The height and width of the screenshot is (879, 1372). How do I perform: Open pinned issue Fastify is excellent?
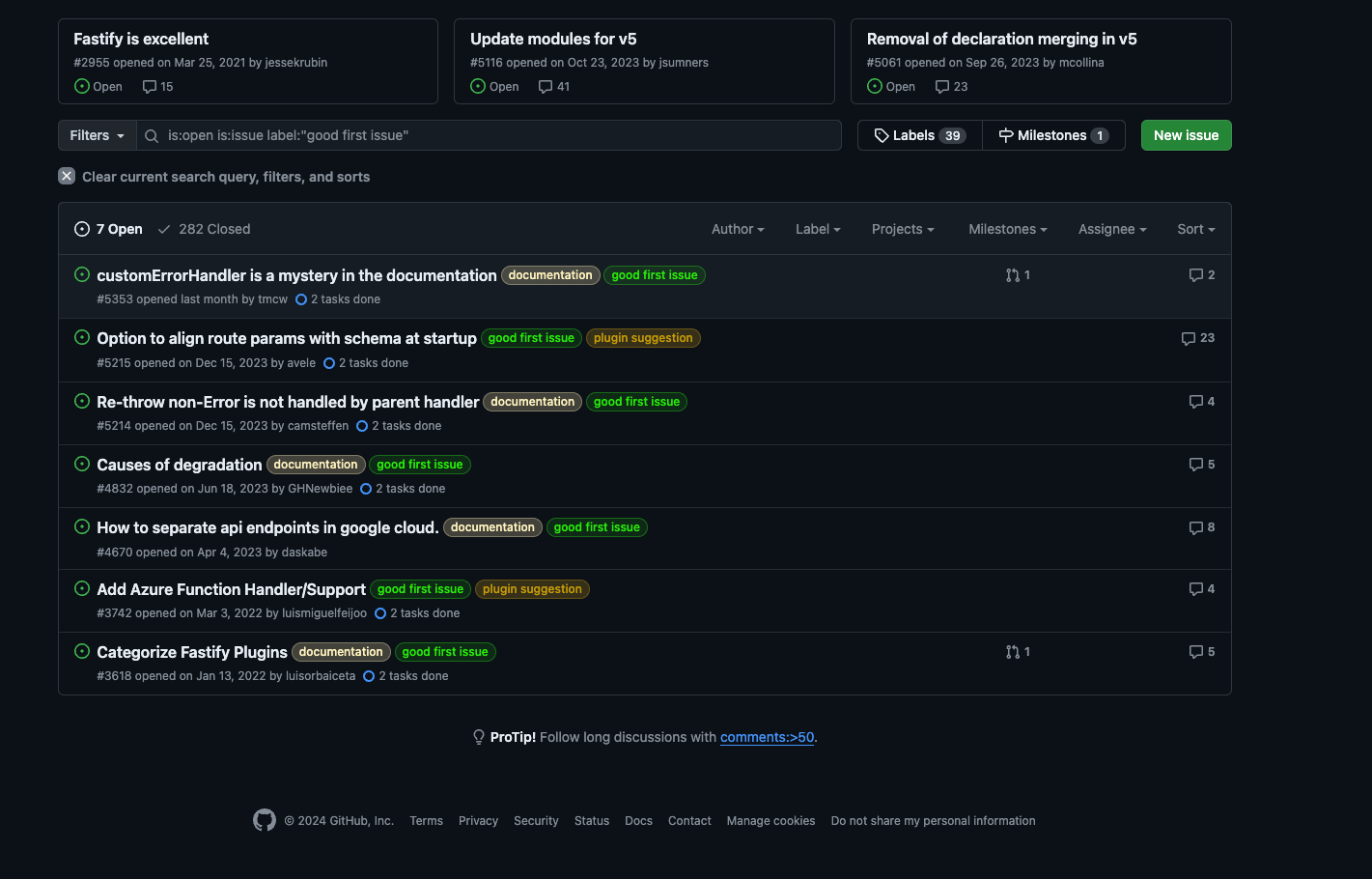(x=141, y=39)
